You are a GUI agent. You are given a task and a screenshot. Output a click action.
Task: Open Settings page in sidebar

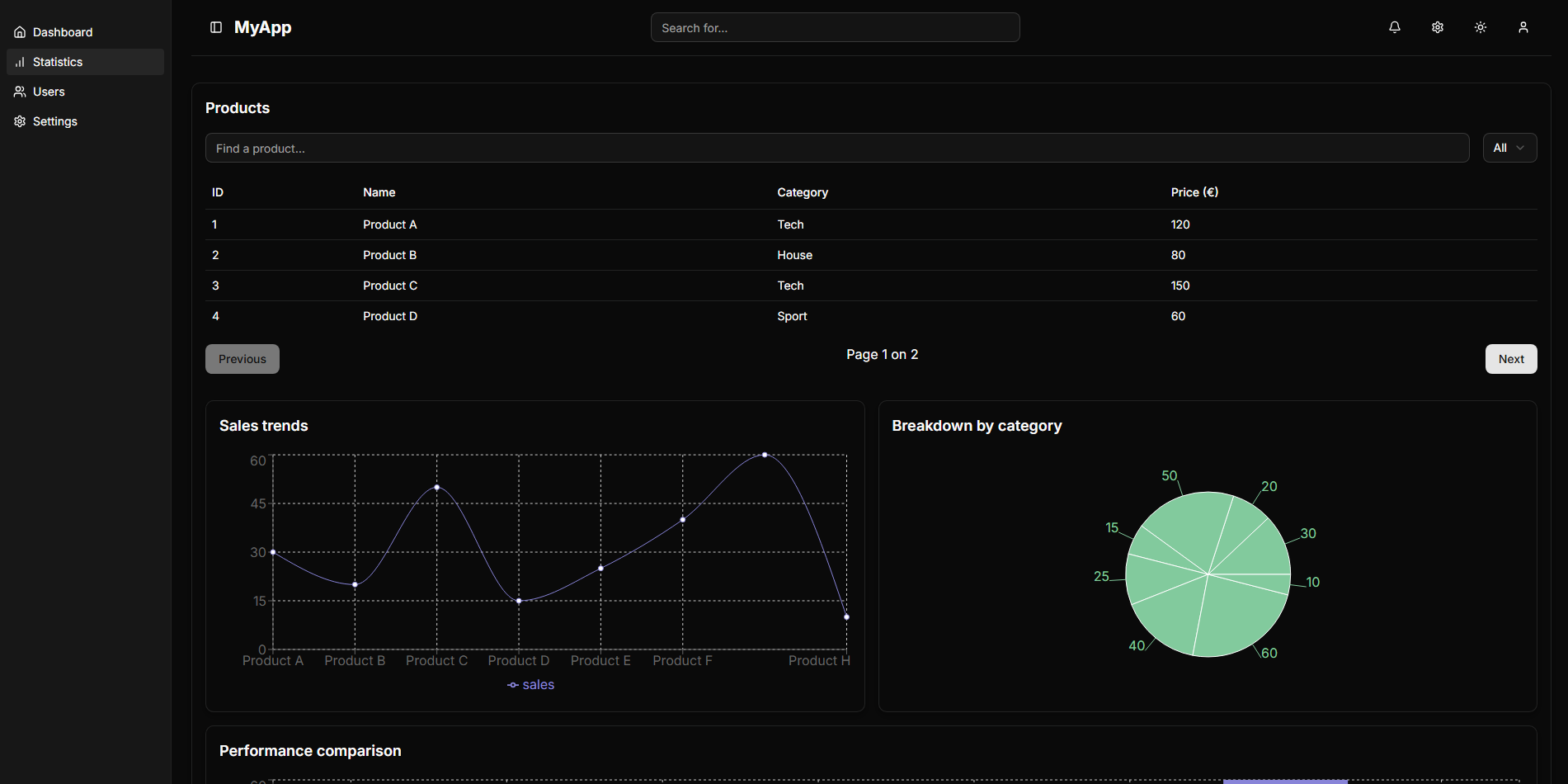coord(85,121)
